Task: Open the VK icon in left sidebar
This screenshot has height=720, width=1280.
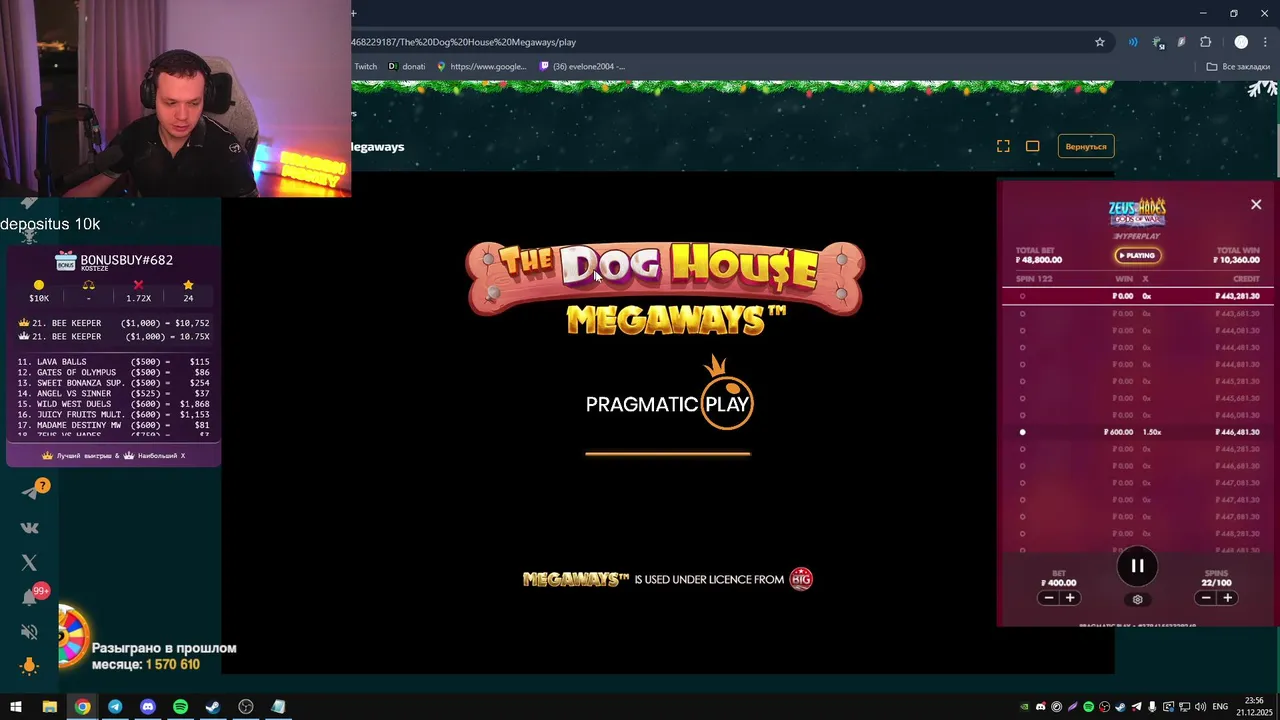Action: coord(30,528)
